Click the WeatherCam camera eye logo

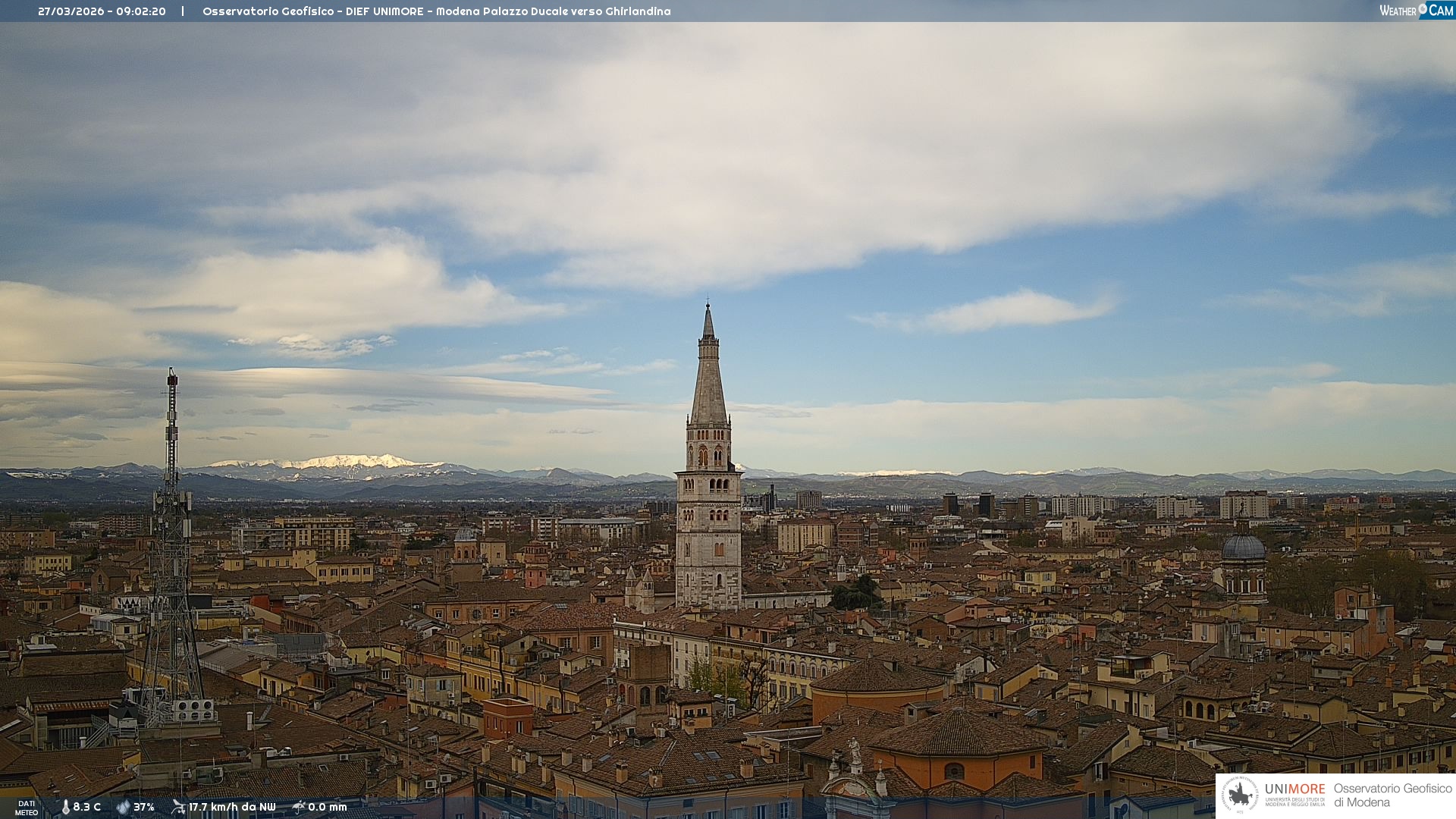(1423, 9)
